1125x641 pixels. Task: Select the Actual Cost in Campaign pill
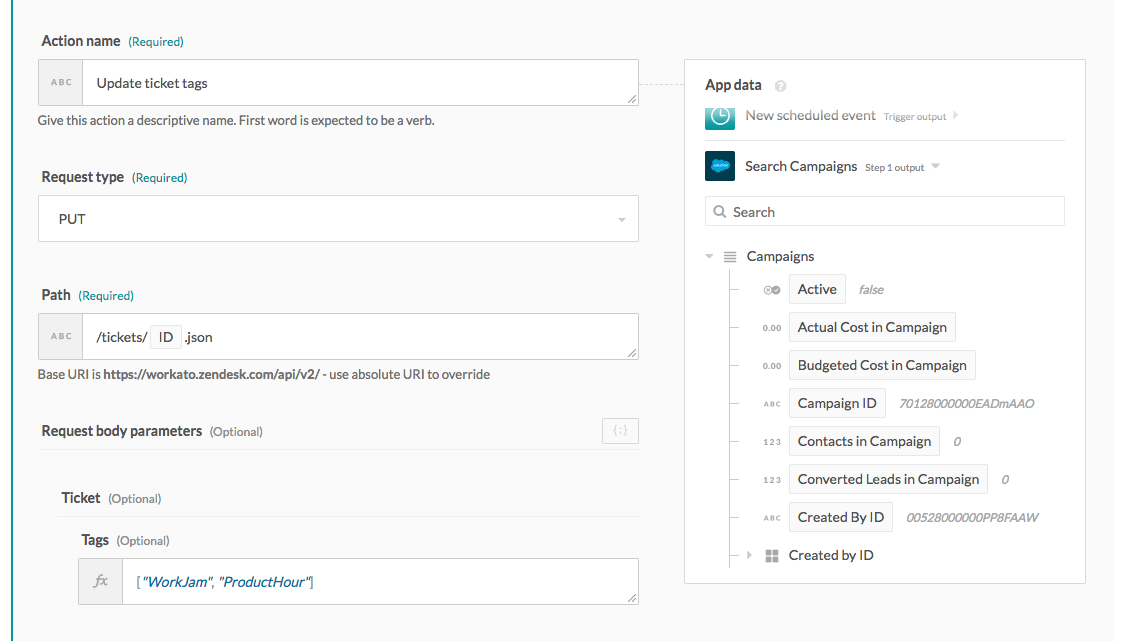click(x=872, y=327)
